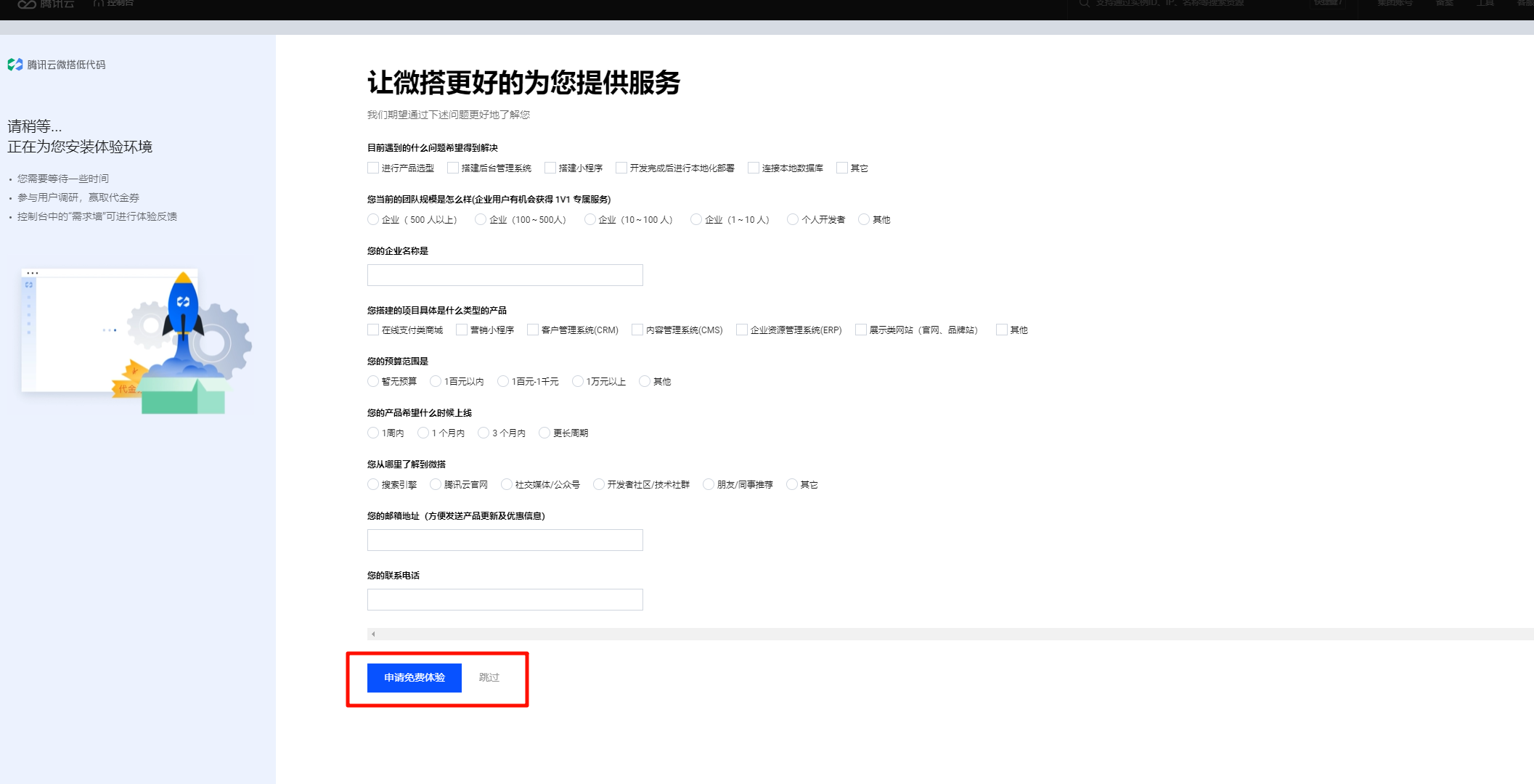Check the 企业资源管理系统(ERP) checkbox
The width and height of the screenshot is (1534, 784).
click(x=742, y=330)
